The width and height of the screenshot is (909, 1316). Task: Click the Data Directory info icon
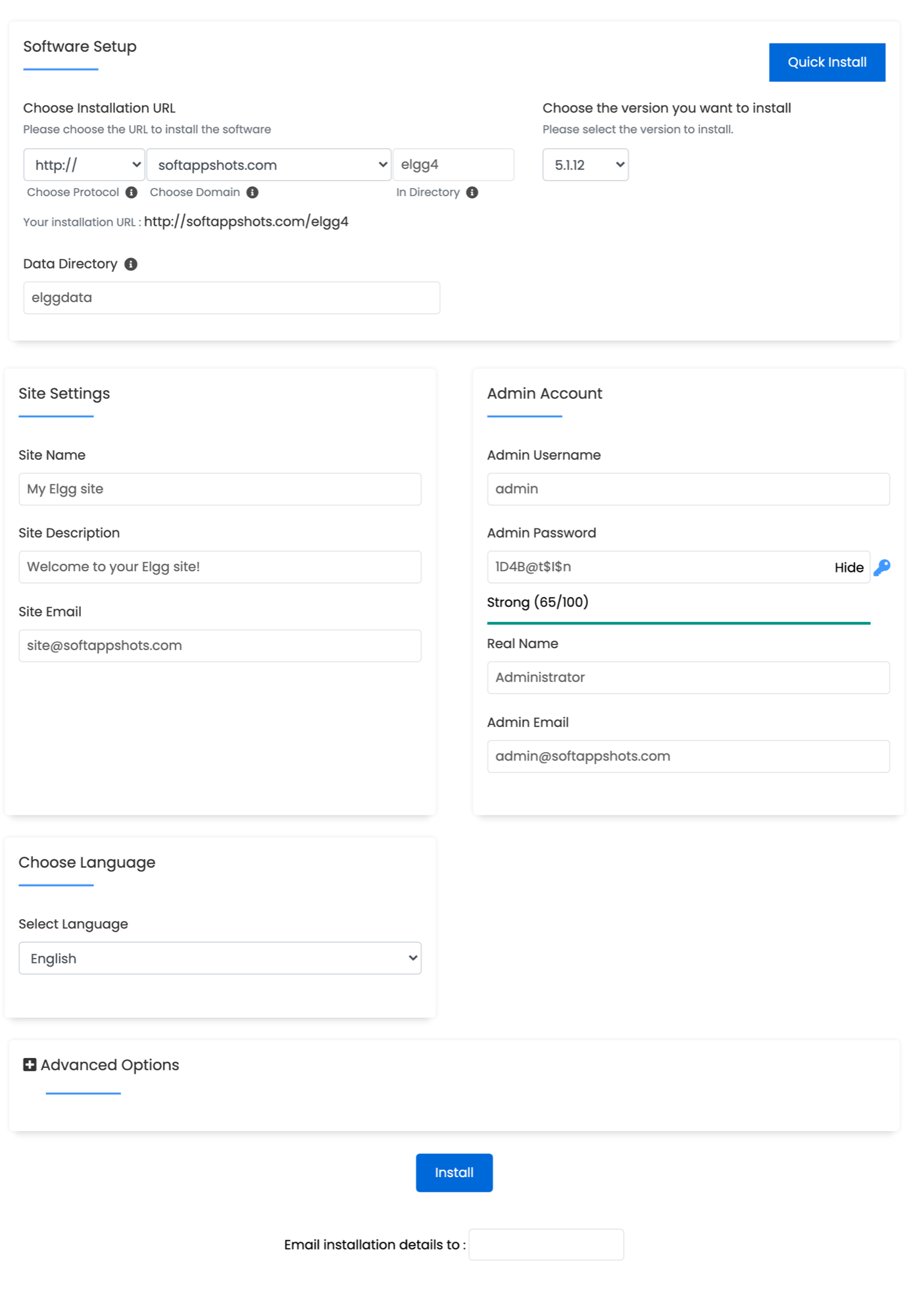[x=131, y=264]
